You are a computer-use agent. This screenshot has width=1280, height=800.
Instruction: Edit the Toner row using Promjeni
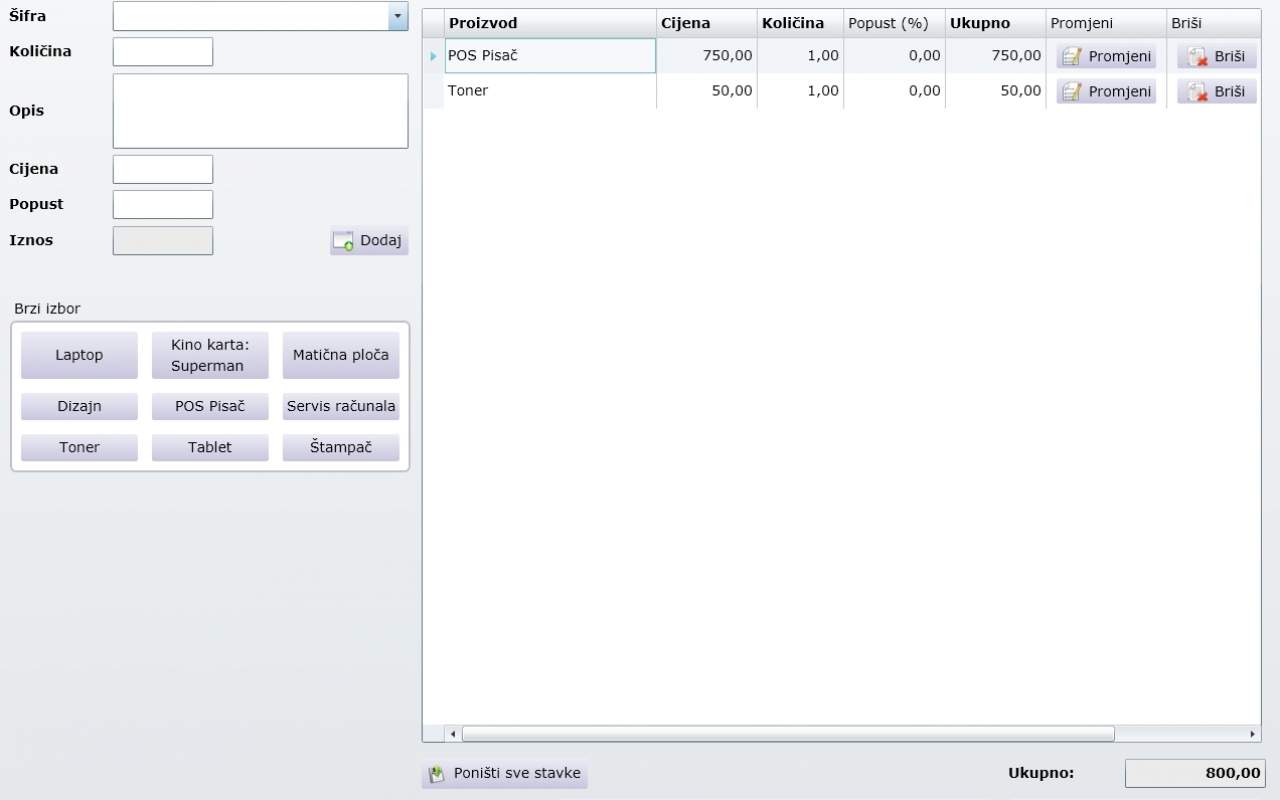tap(1106, 92)
